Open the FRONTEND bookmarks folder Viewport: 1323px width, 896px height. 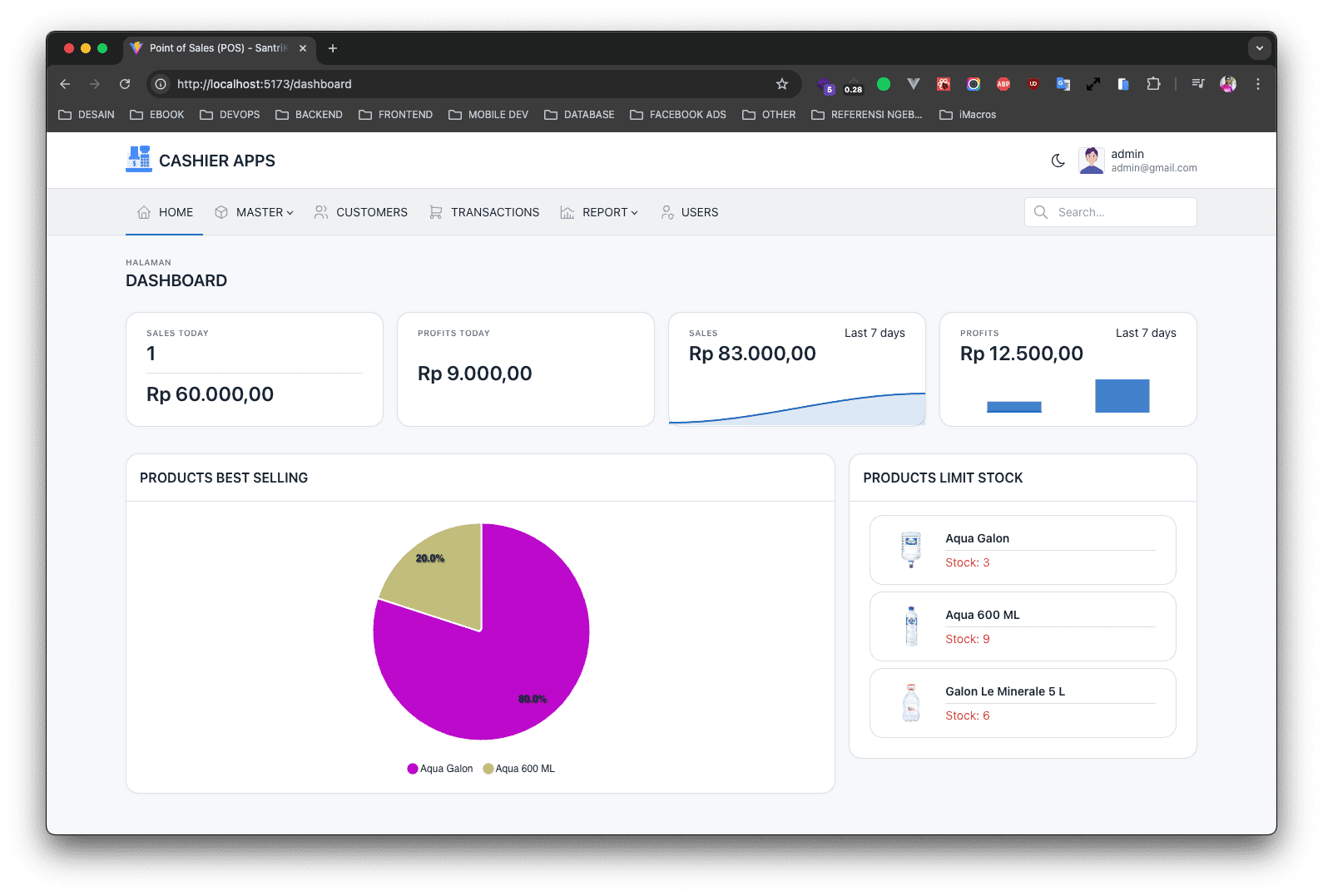tap(396, 115)
